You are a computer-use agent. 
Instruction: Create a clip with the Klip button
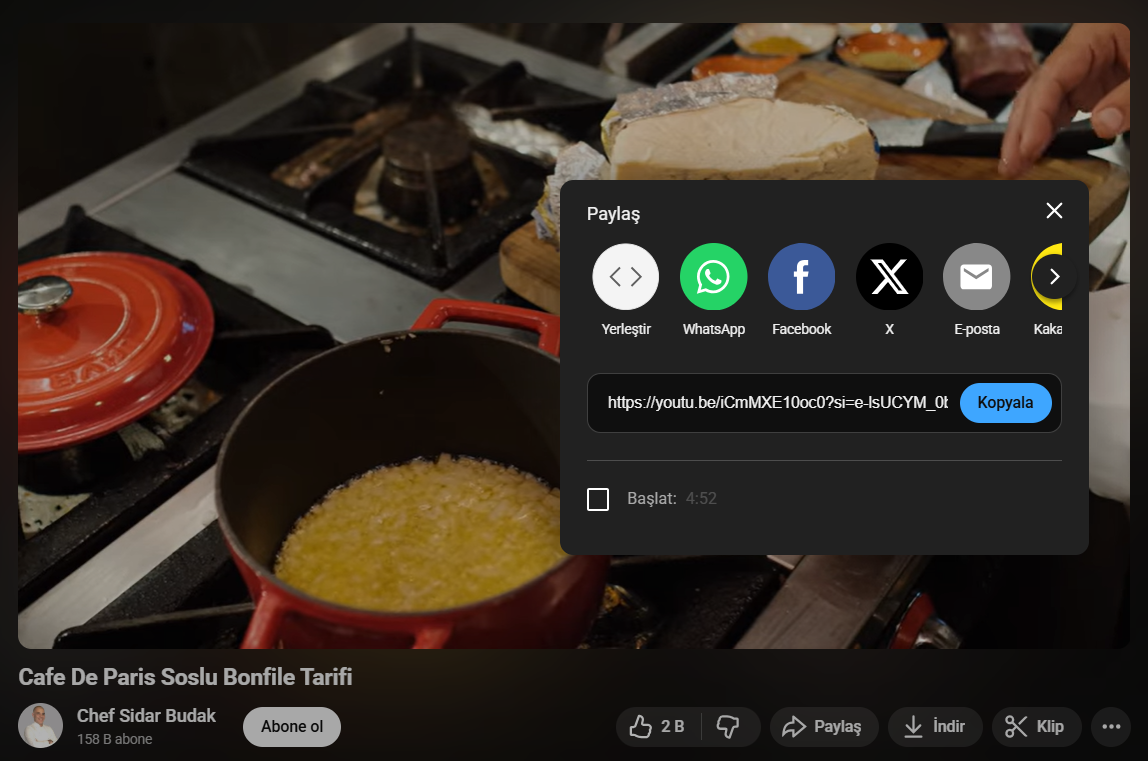coord(1036,727)
